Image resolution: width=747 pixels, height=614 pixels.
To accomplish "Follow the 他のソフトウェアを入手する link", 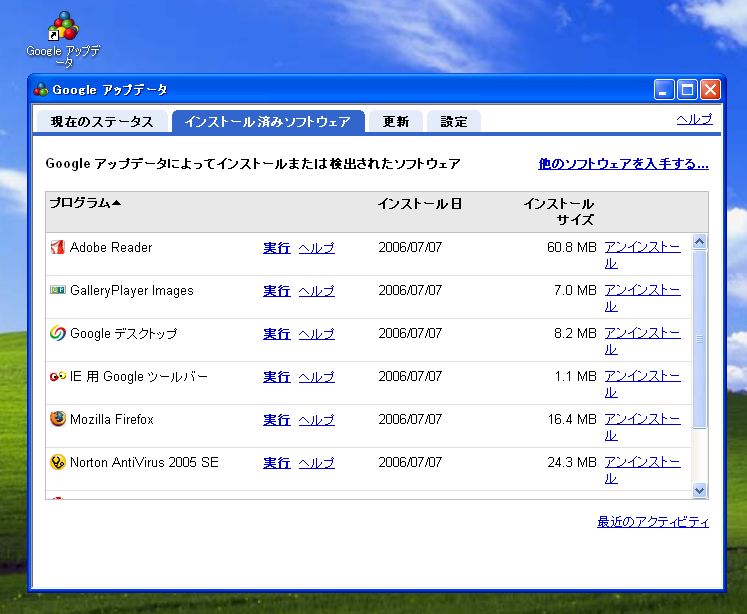I will (x=623, y=164).
